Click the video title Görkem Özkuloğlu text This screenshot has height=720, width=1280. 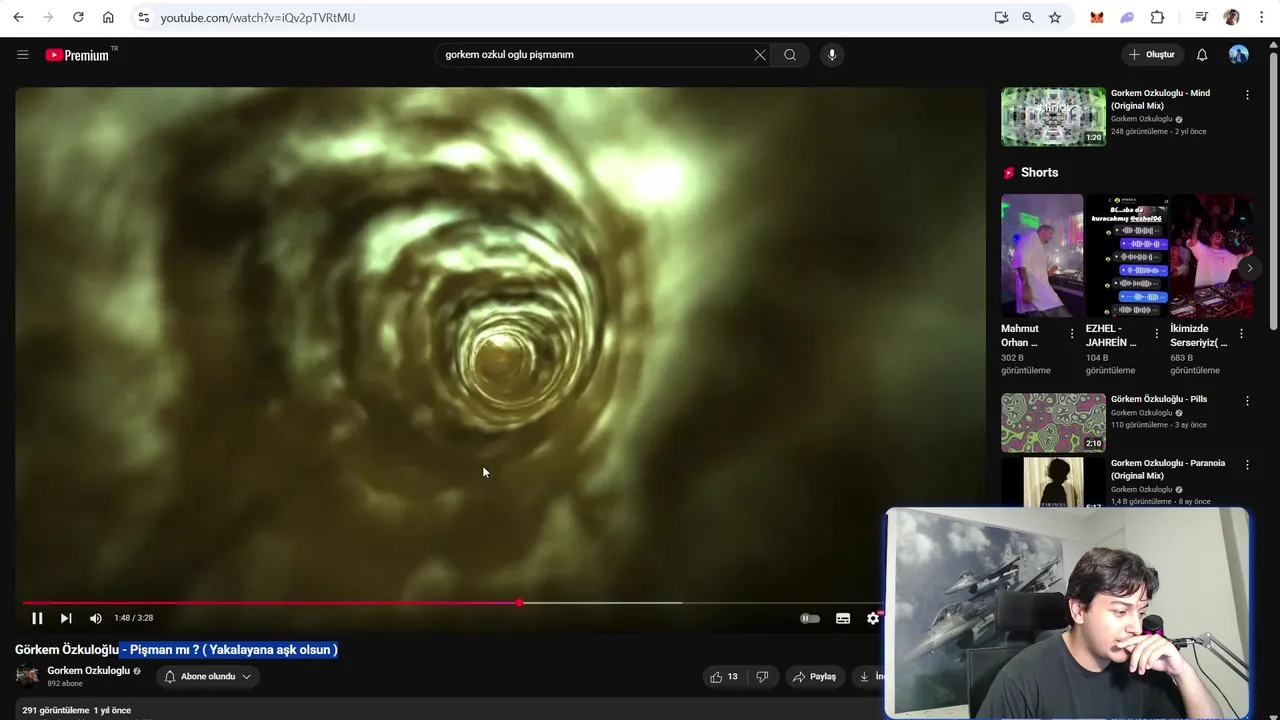(x=67, y=650)
